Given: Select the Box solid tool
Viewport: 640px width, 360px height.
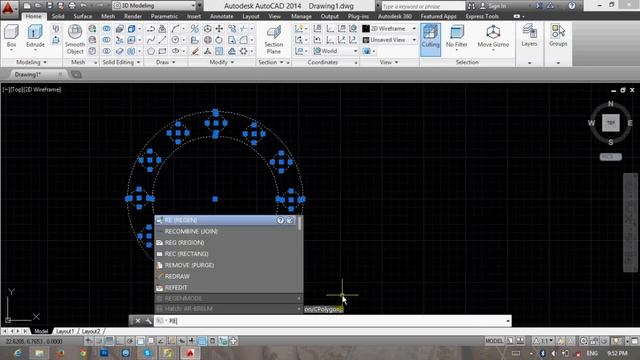Looking at the screenshot, I should 11,37.
